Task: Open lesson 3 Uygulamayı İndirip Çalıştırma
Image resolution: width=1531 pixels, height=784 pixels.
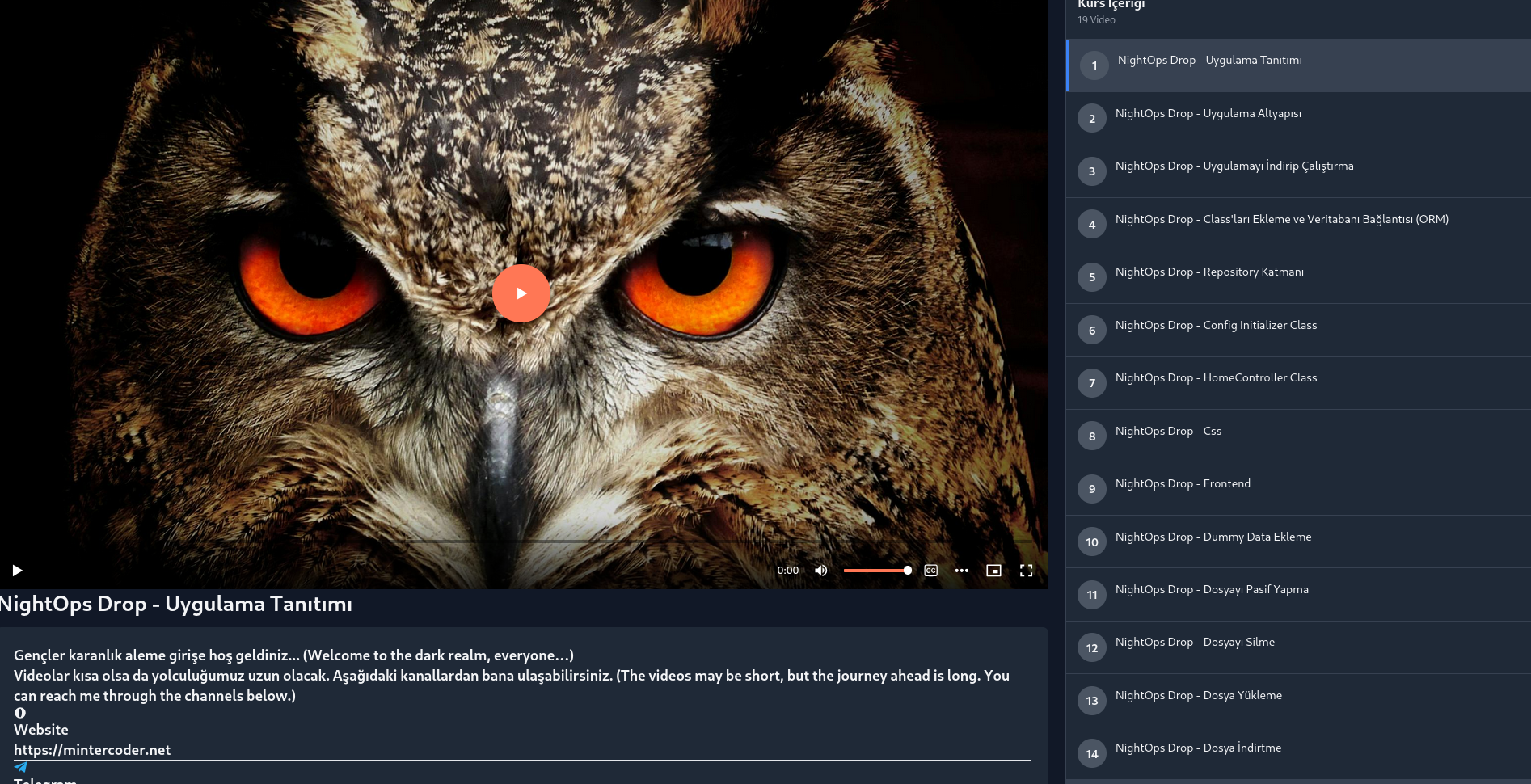Action: [x=1298, y=171]
